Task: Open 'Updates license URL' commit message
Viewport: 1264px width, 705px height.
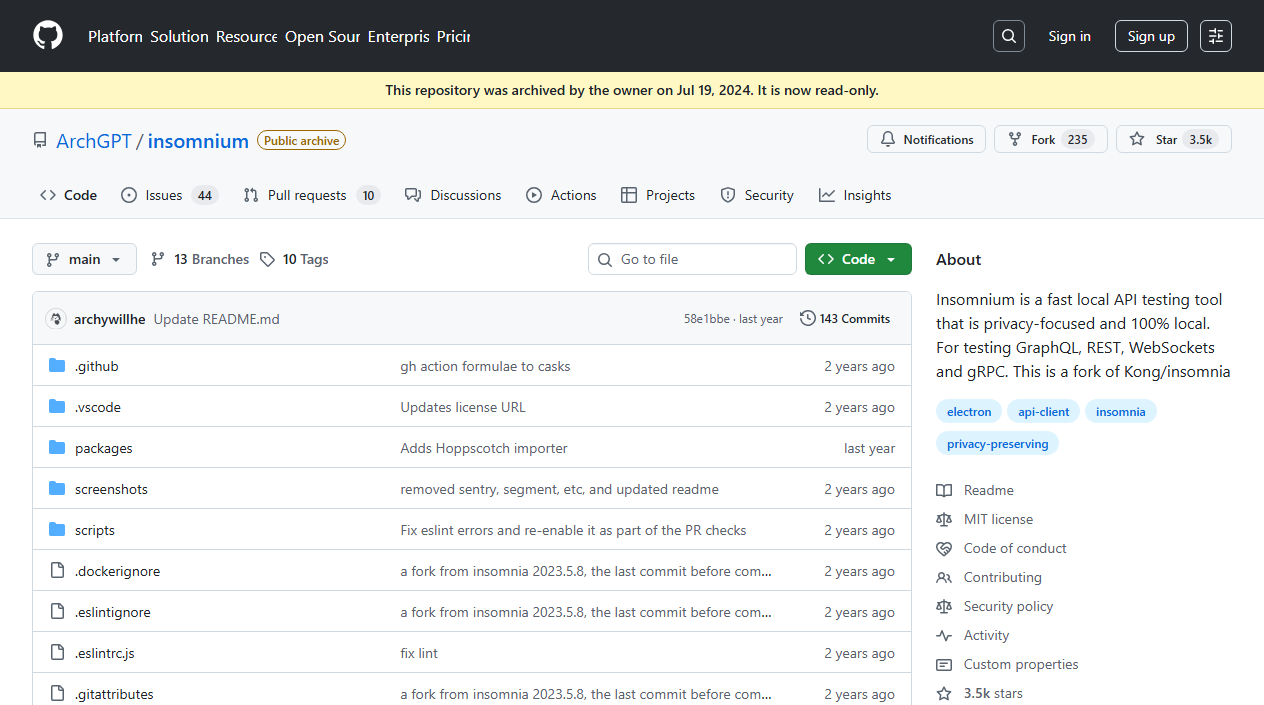Action: point(463,407)
